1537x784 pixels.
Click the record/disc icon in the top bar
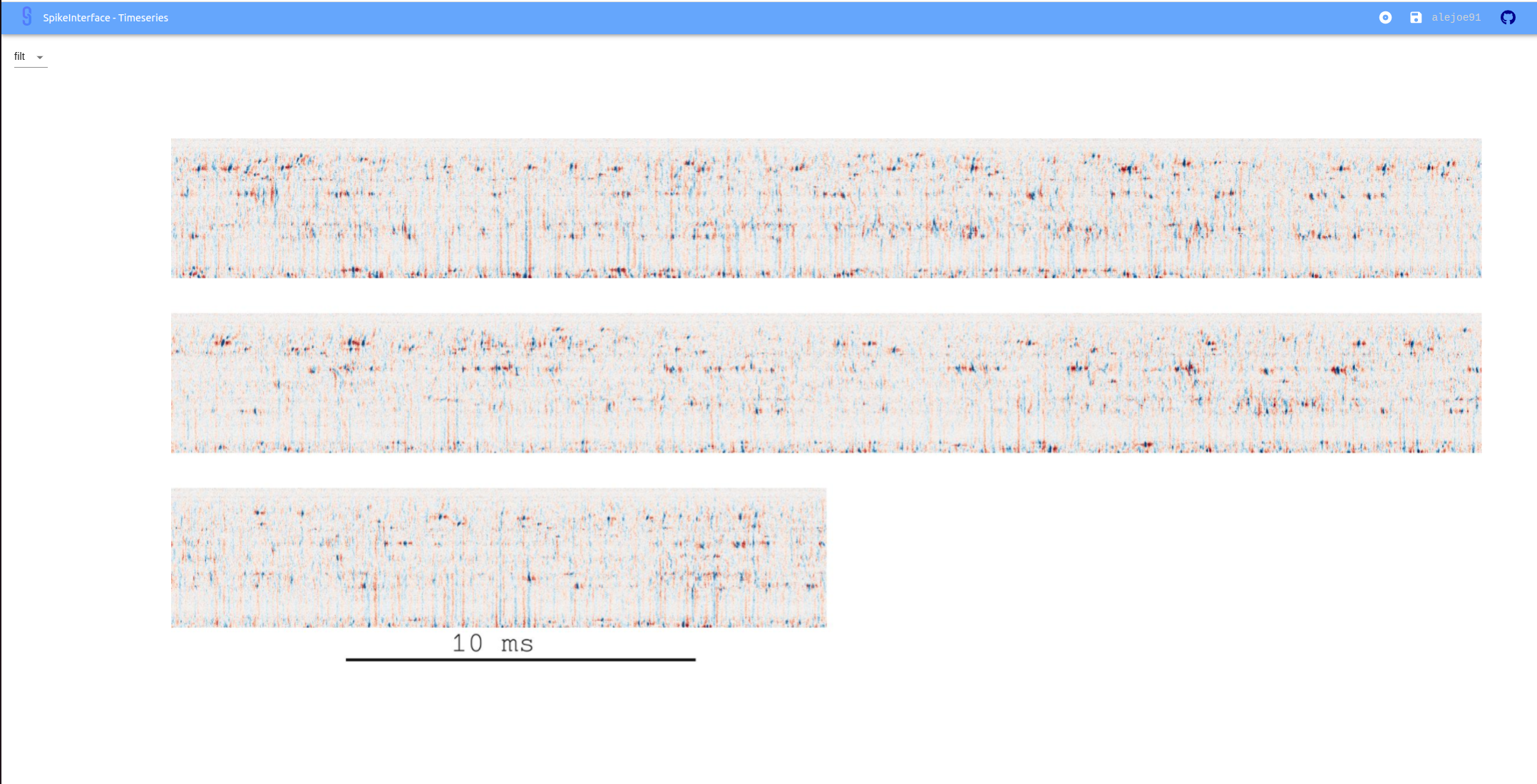1385,17
